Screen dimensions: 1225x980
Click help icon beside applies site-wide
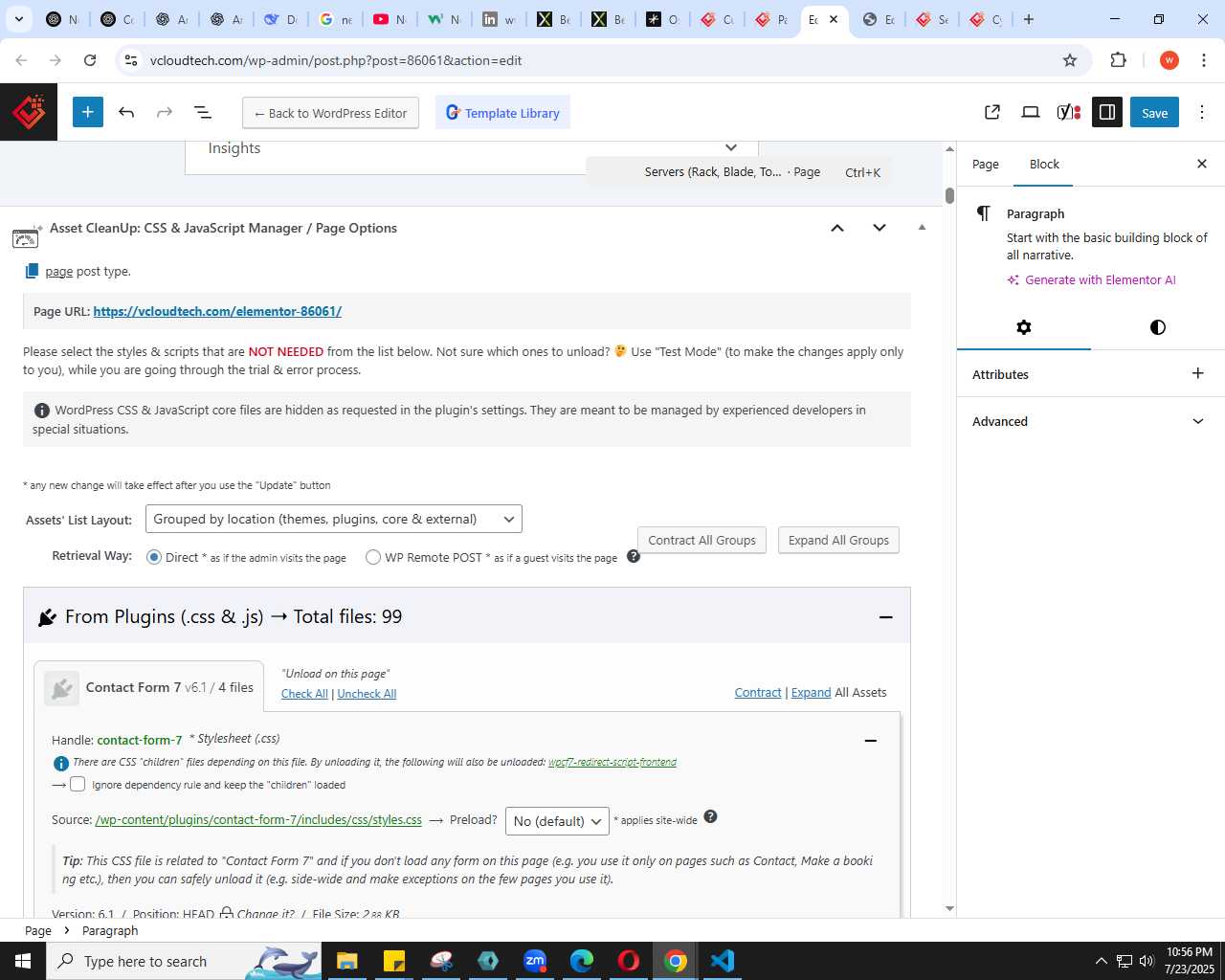pos(710,816)
